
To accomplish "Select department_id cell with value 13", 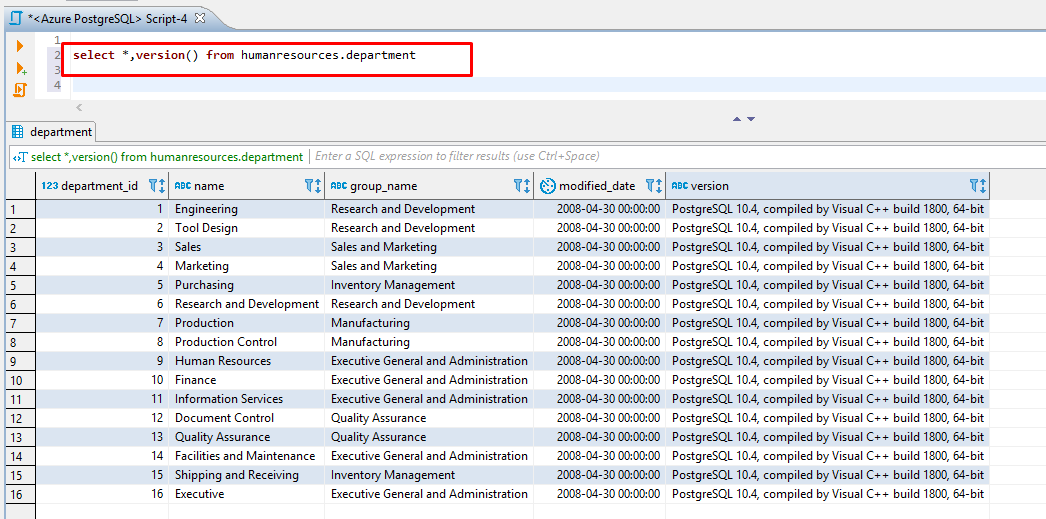I will (x=101, y=437).
